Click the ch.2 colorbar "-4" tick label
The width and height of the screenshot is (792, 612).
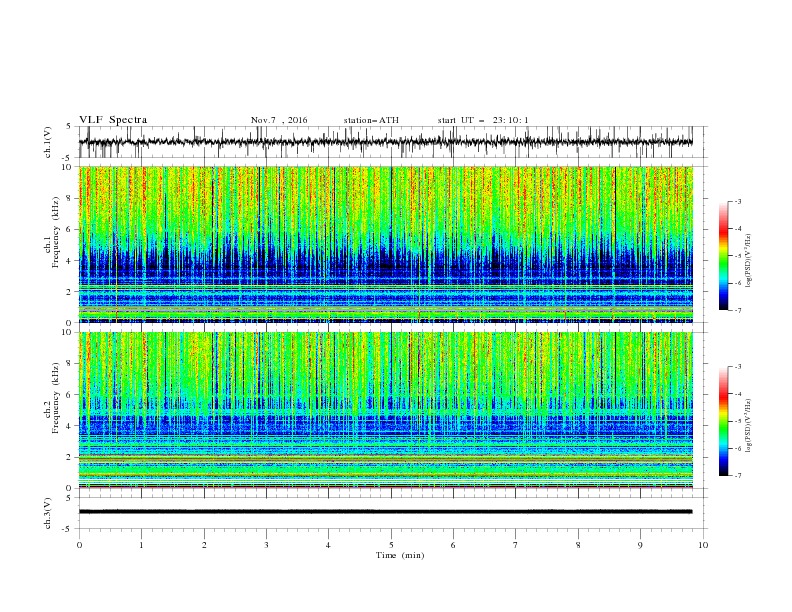[x=737, y=394]
